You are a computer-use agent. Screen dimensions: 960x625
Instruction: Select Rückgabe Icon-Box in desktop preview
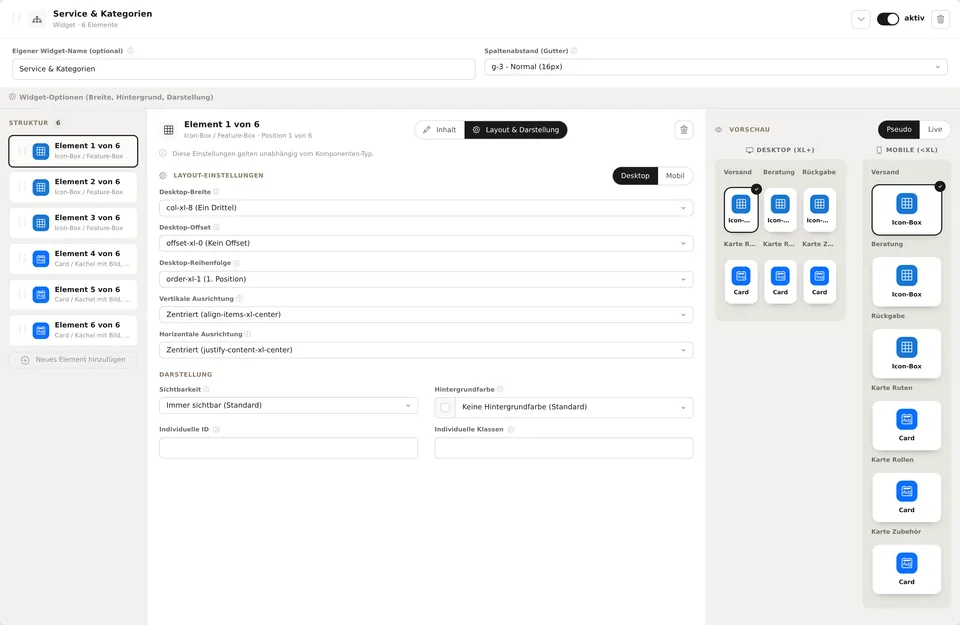pyautogui.click(x=819, y=209)
